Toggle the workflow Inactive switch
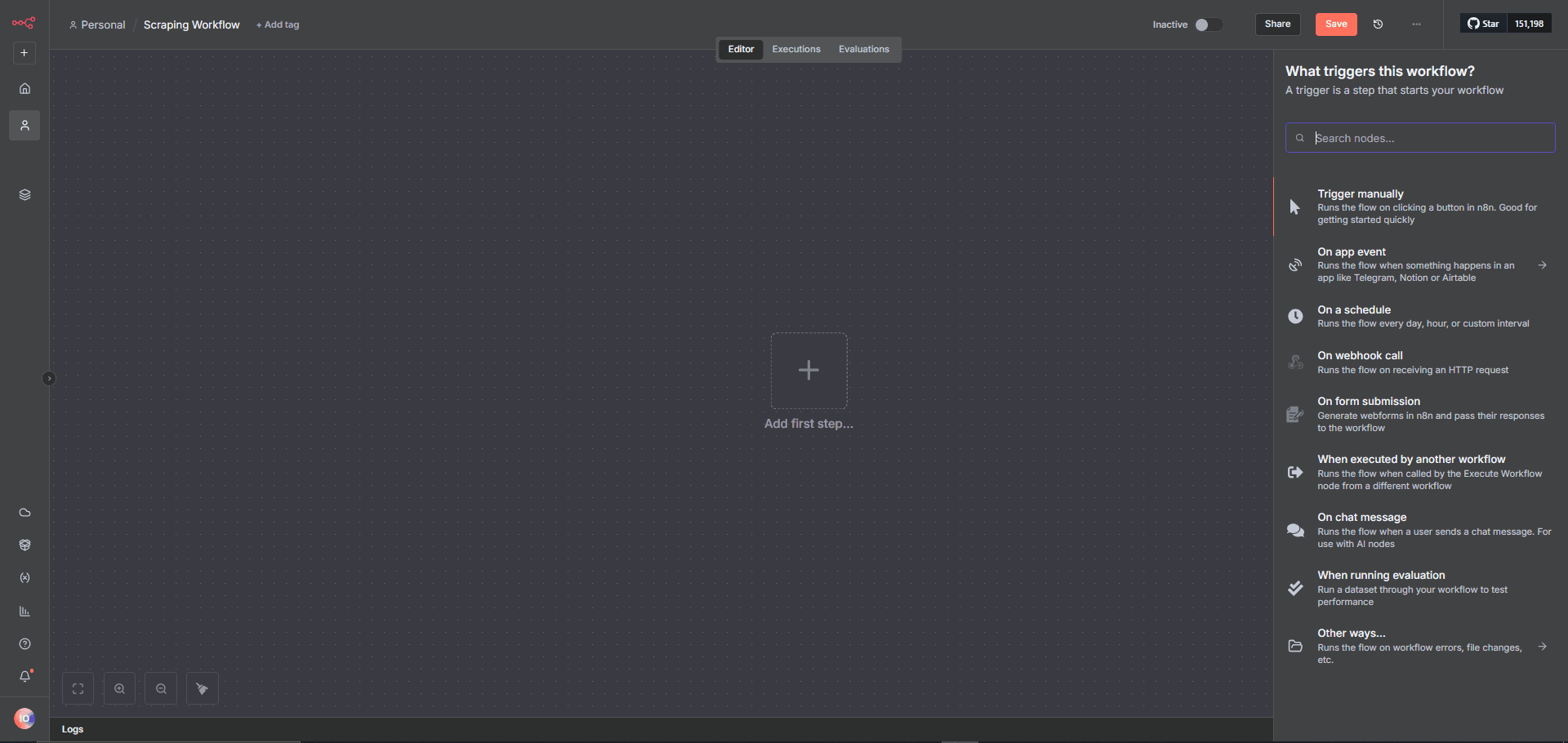The image size is (1568, 743). pyautogui.click(x=1209, y=24)
